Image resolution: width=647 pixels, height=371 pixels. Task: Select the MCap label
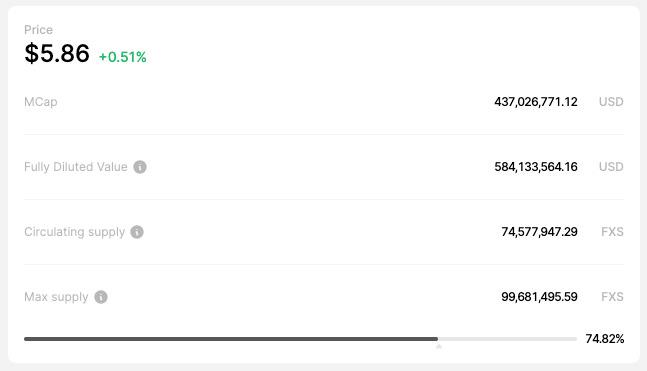click(40, 102)
